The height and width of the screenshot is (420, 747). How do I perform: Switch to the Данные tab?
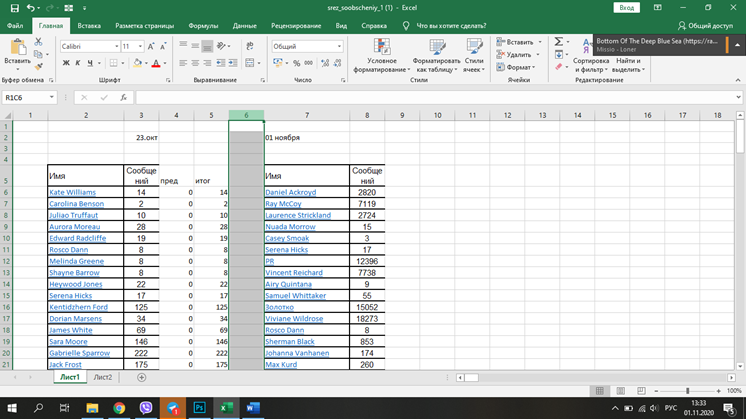[x=245, y=26]
